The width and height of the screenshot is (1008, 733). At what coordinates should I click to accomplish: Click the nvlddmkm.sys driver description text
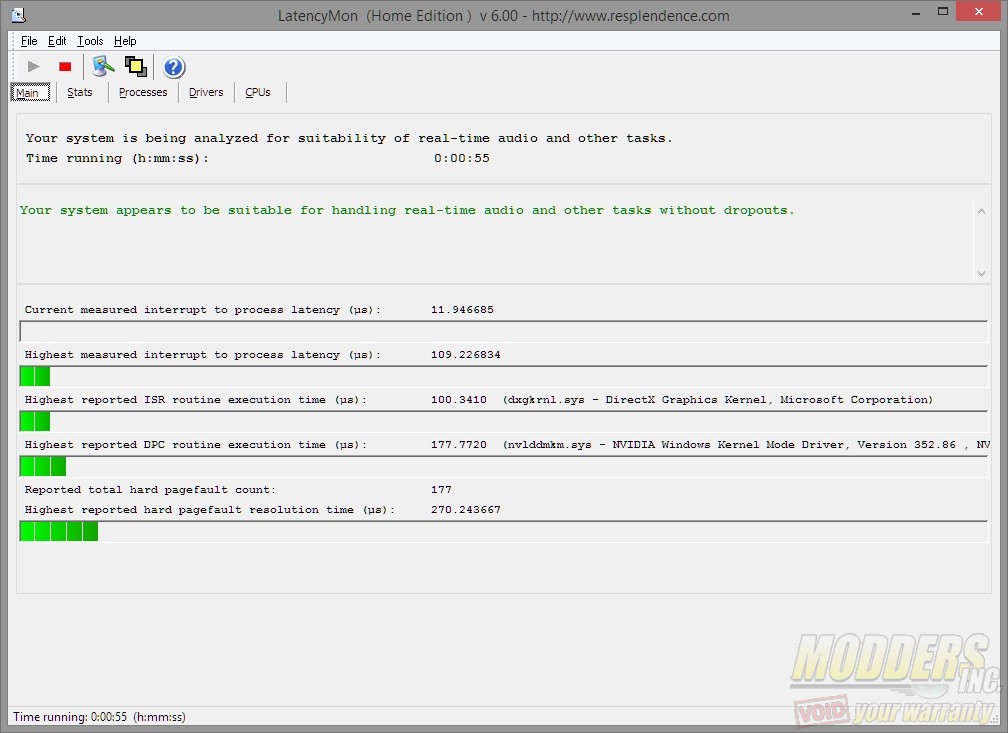click(x=746, y=444)
